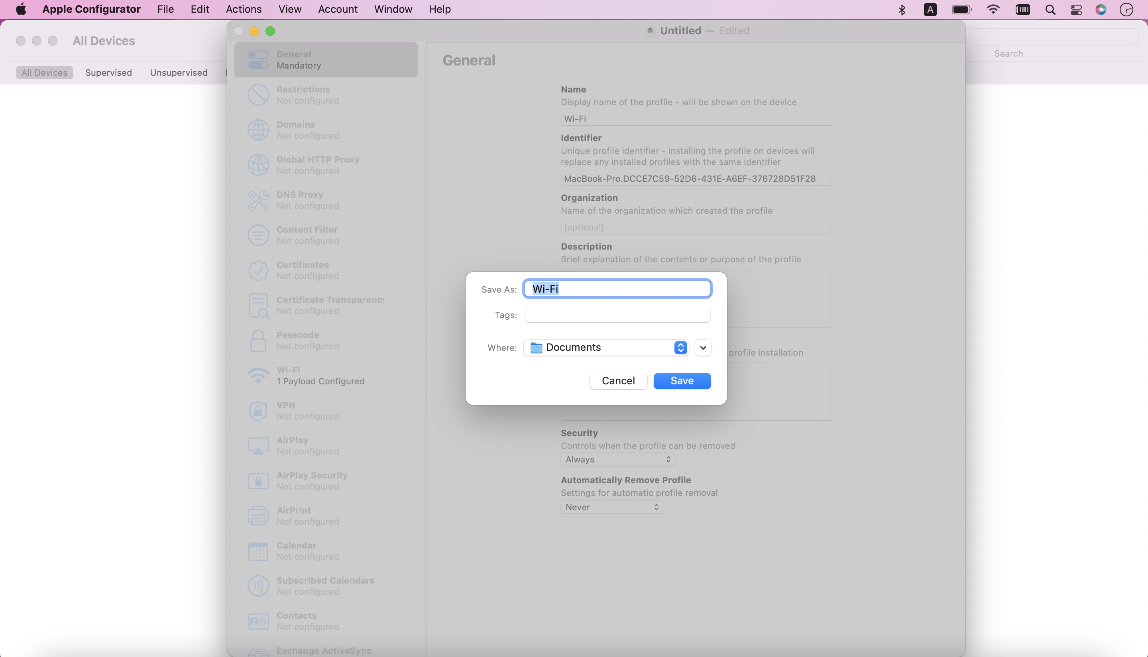1148x657 pixels.
Task: Select the AirPlay Security icon
Action: (258, 481)
